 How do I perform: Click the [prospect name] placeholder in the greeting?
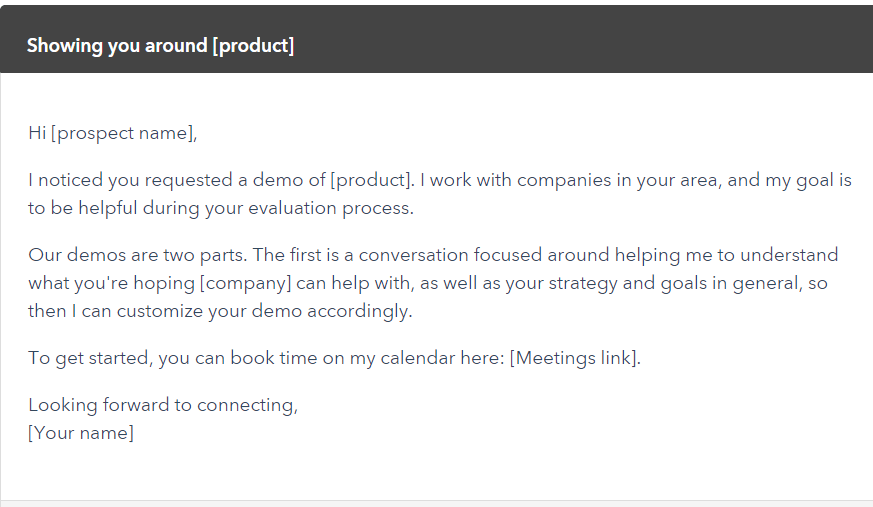[122, 133]
